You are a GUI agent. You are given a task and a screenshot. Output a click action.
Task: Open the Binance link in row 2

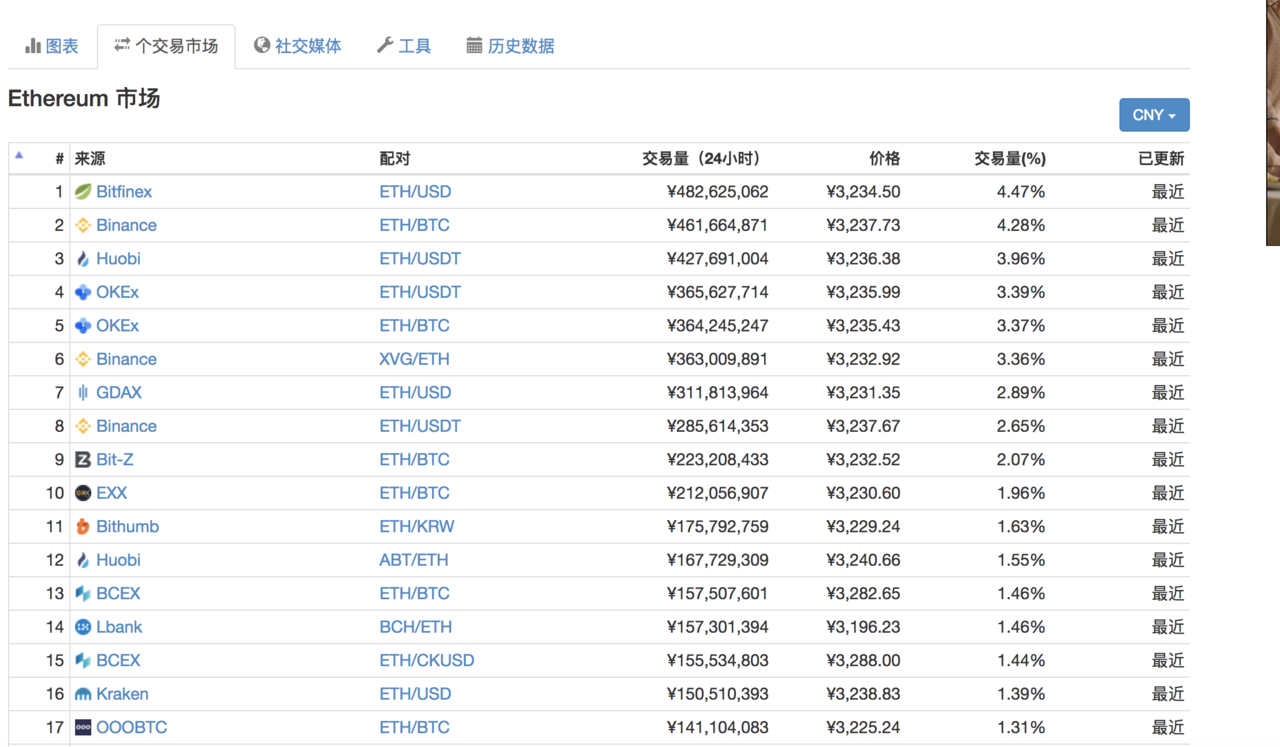click(x=126, y=225)
